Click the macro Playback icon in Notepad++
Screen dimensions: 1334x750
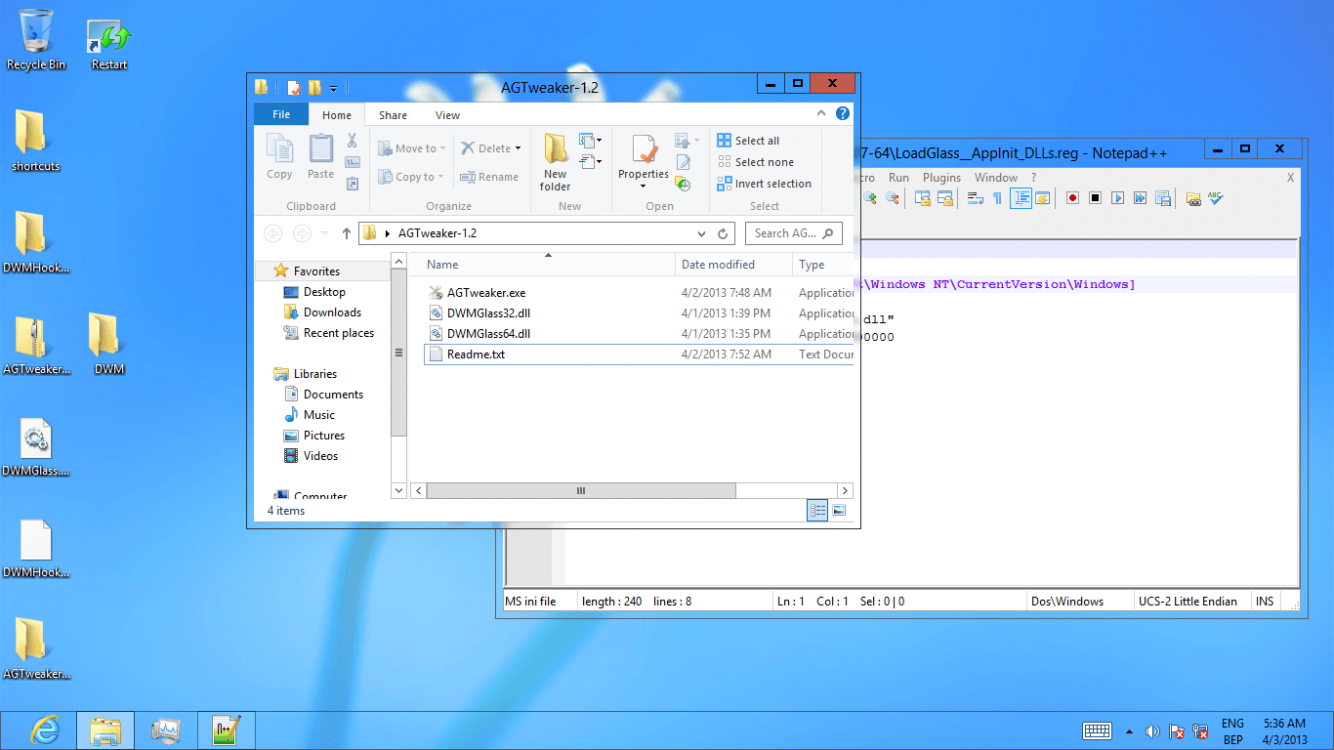click(1118, 199)
